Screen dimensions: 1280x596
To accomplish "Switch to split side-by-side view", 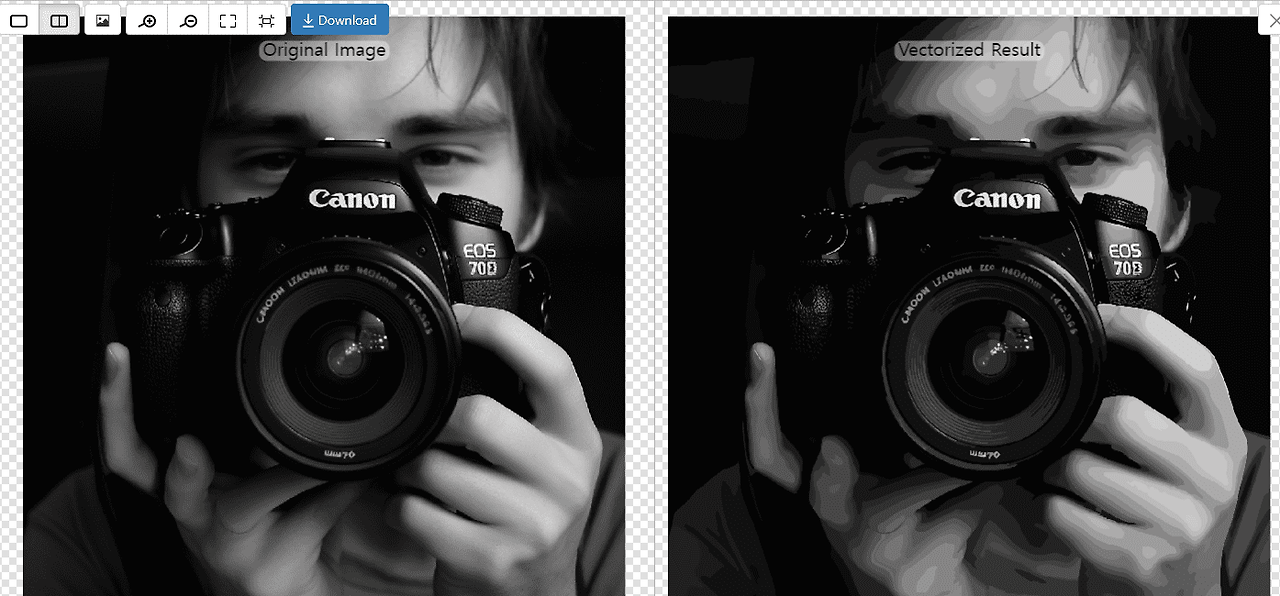I will click(x=59, y=20).
